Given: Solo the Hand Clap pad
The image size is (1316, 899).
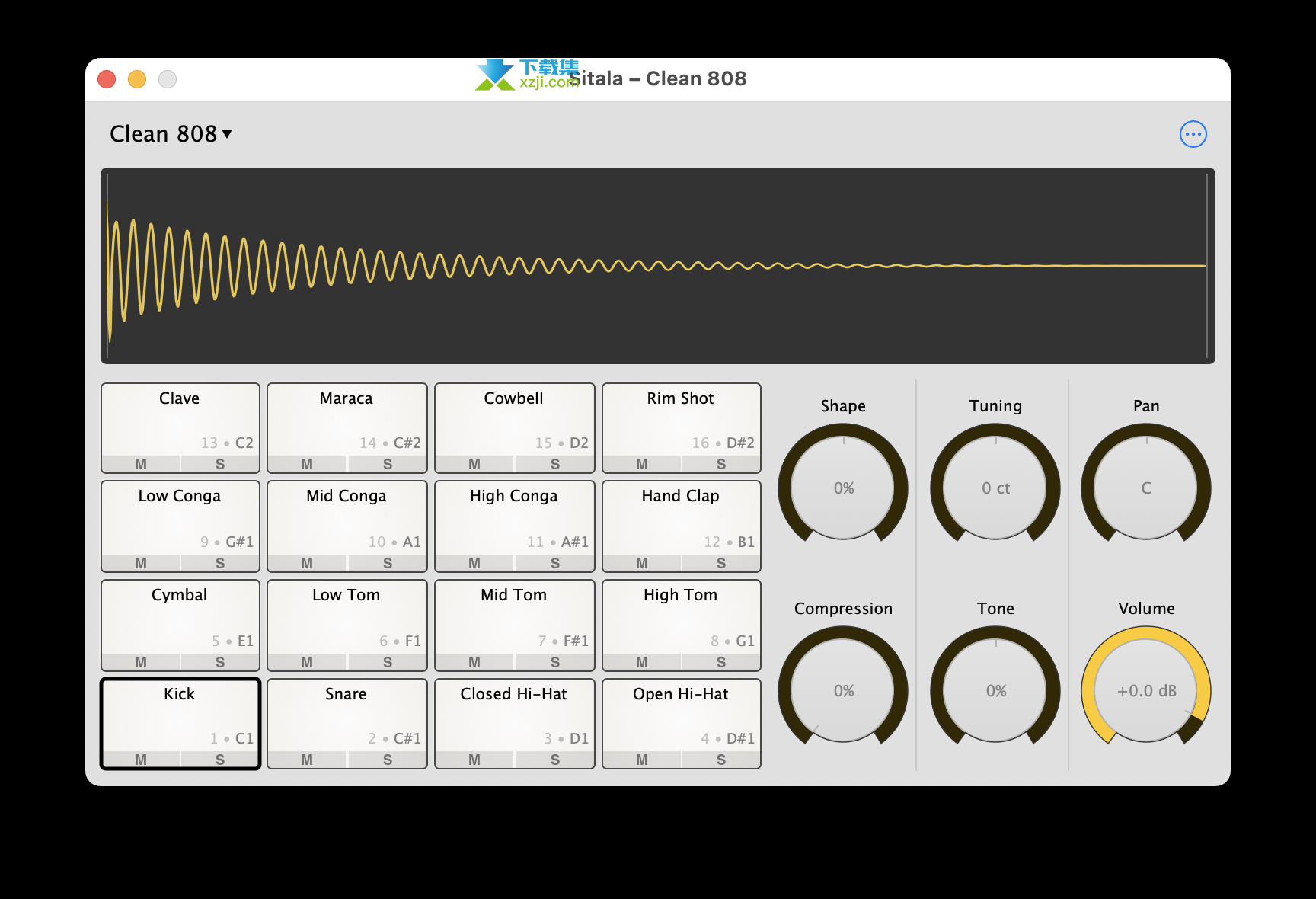Looking at the screenshot, I should point(721,563).
